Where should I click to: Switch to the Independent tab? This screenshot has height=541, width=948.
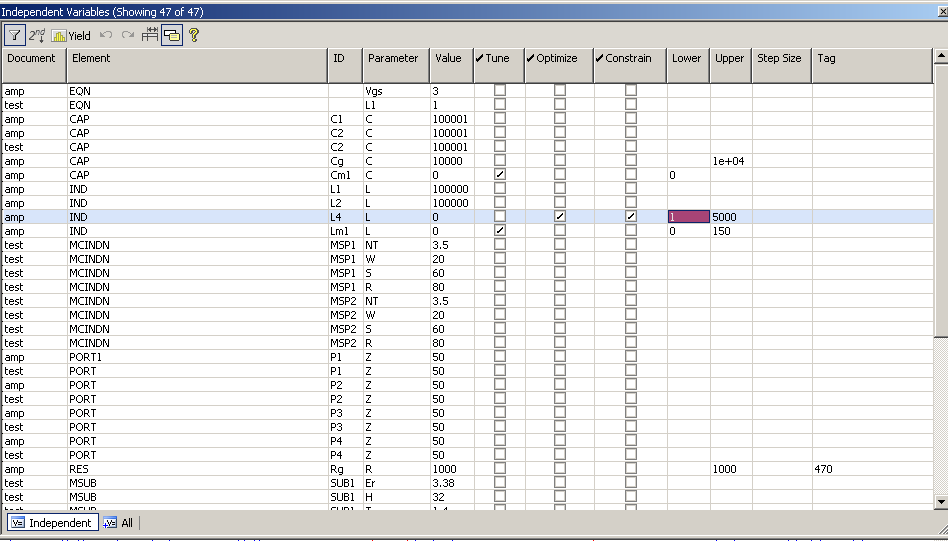click(x=52, y=522)
